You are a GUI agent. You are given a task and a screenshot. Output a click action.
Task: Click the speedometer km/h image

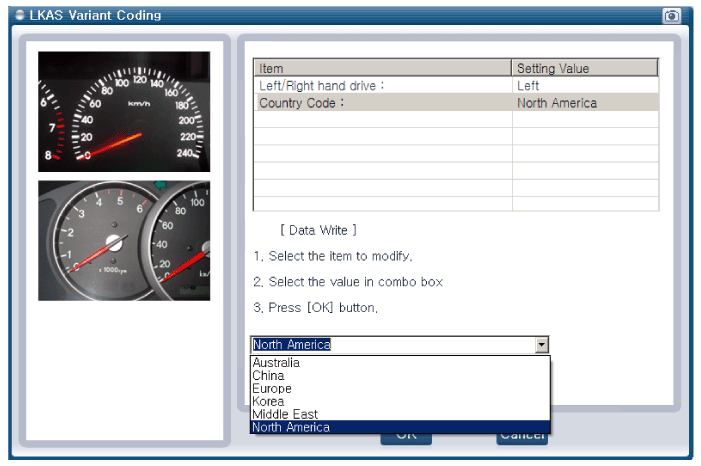click(124, 112)
